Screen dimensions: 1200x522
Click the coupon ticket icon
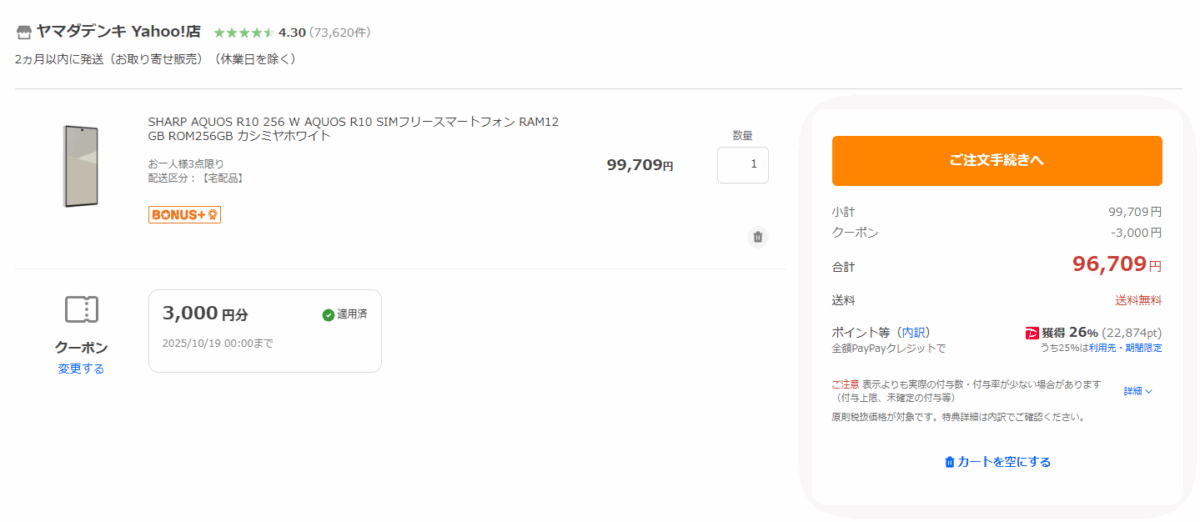[x=81, y=310]
